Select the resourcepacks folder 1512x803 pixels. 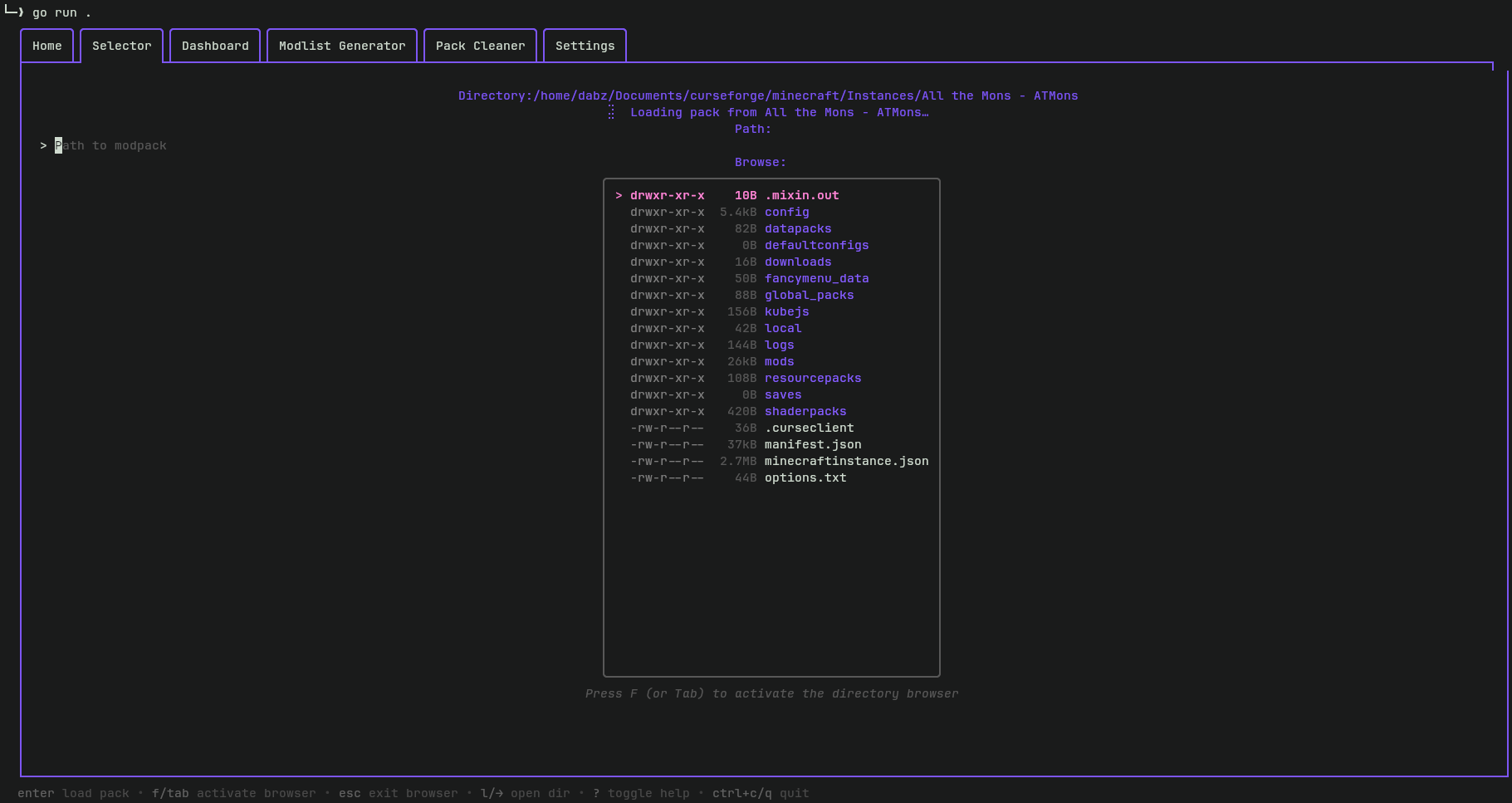point(771,378)
